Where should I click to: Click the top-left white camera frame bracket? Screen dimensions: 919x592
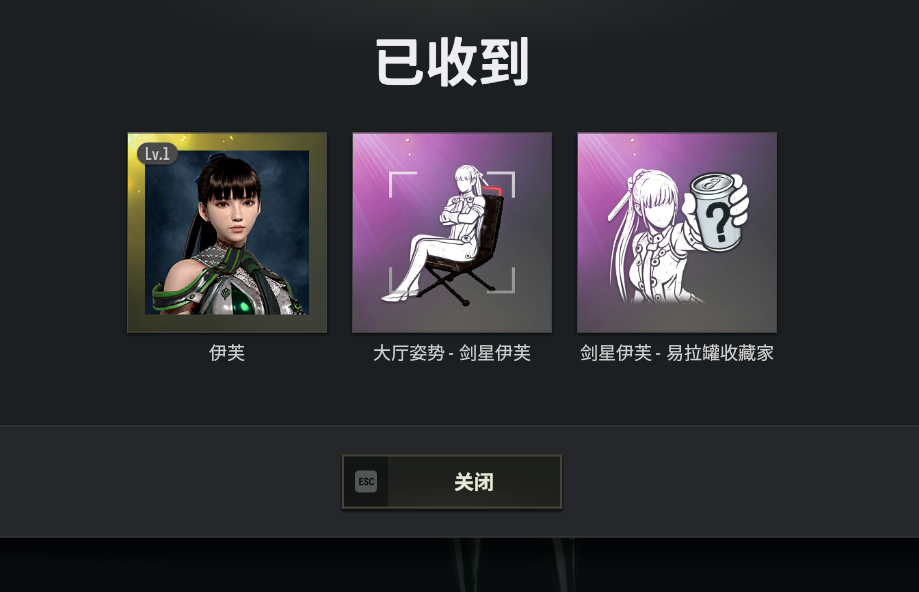pyautogui.click(x=403, y=184)
